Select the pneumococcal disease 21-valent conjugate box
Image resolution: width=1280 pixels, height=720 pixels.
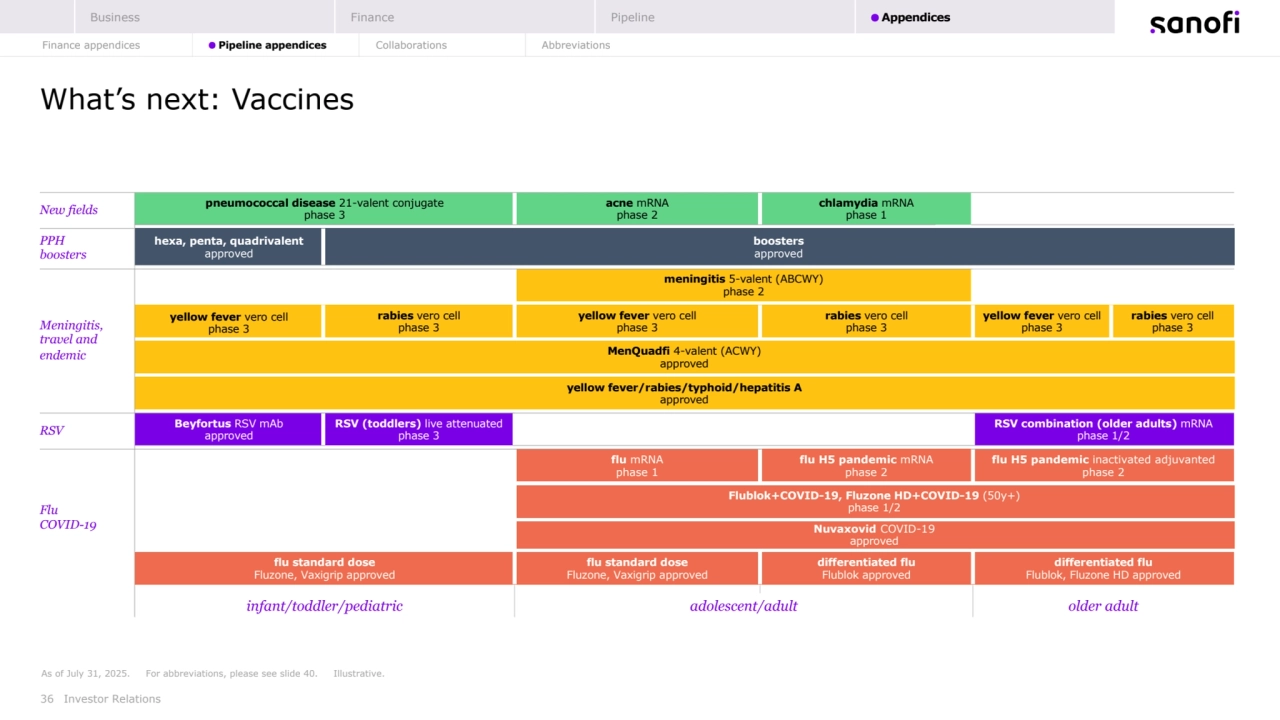324,209
